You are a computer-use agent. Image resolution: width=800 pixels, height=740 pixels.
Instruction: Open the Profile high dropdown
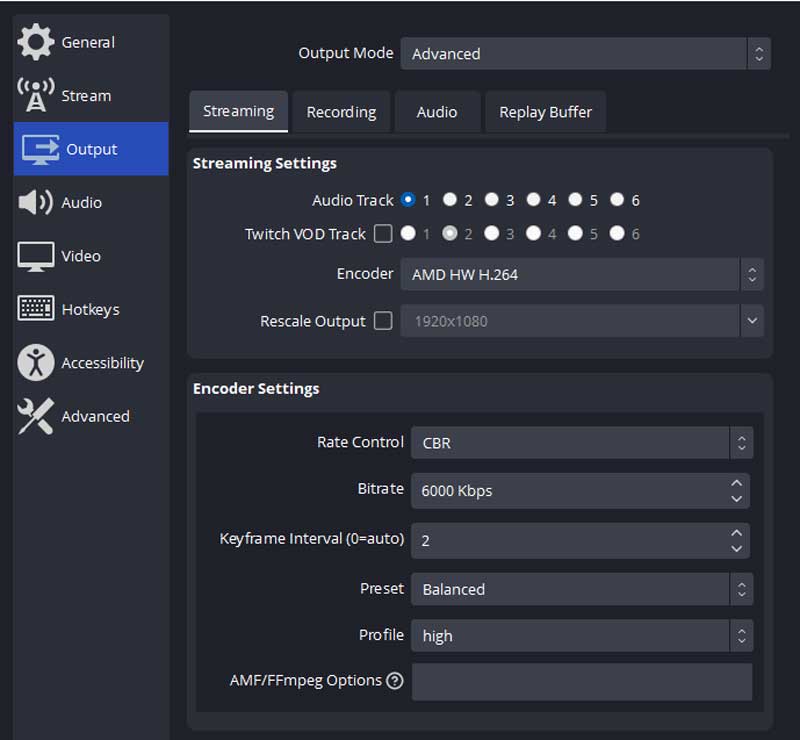(x=582, y=635)
